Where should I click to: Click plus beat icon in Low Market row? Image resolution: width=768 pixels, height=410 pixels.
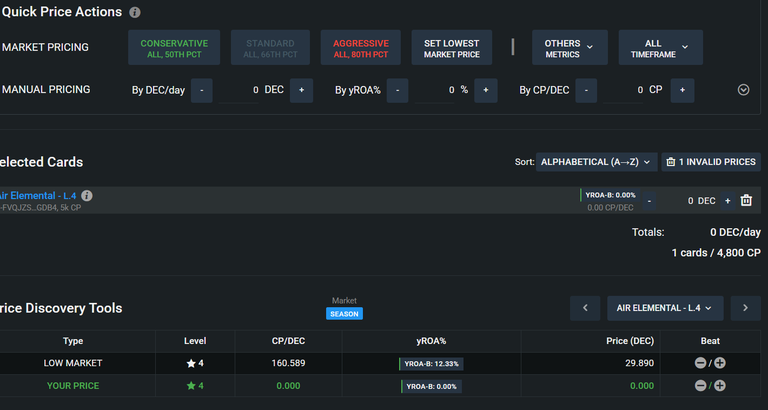(x=720, y=363)
